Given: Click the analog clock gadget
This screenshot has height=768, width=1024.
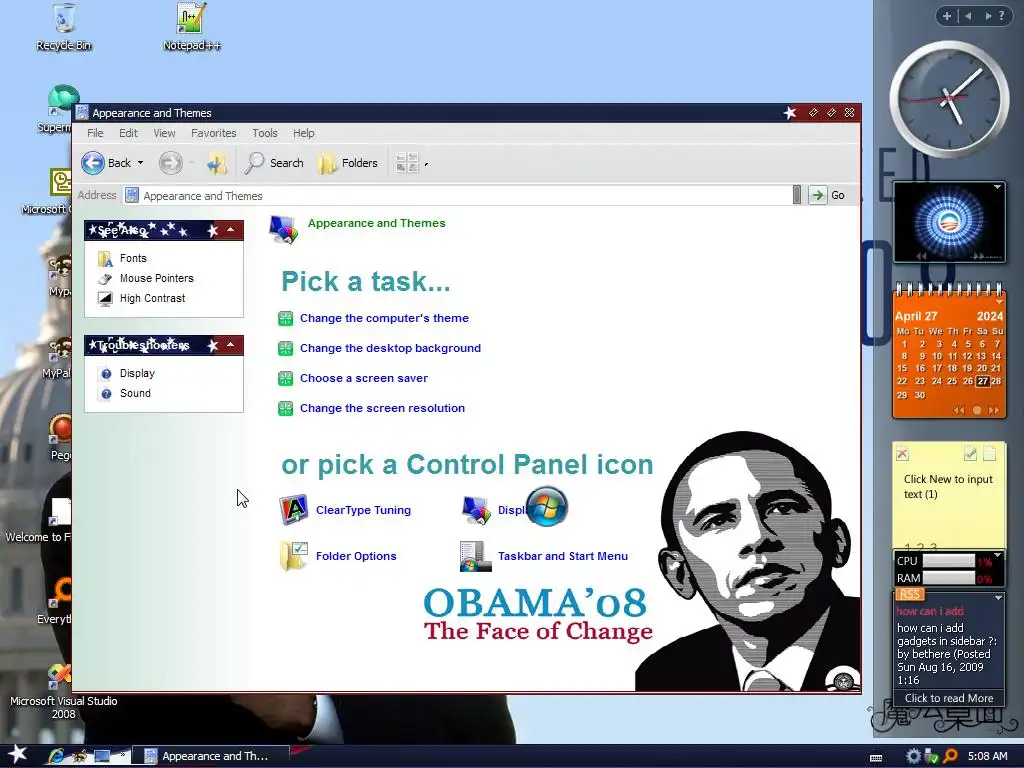Looking at the screenshot, I should click(949, 99).
